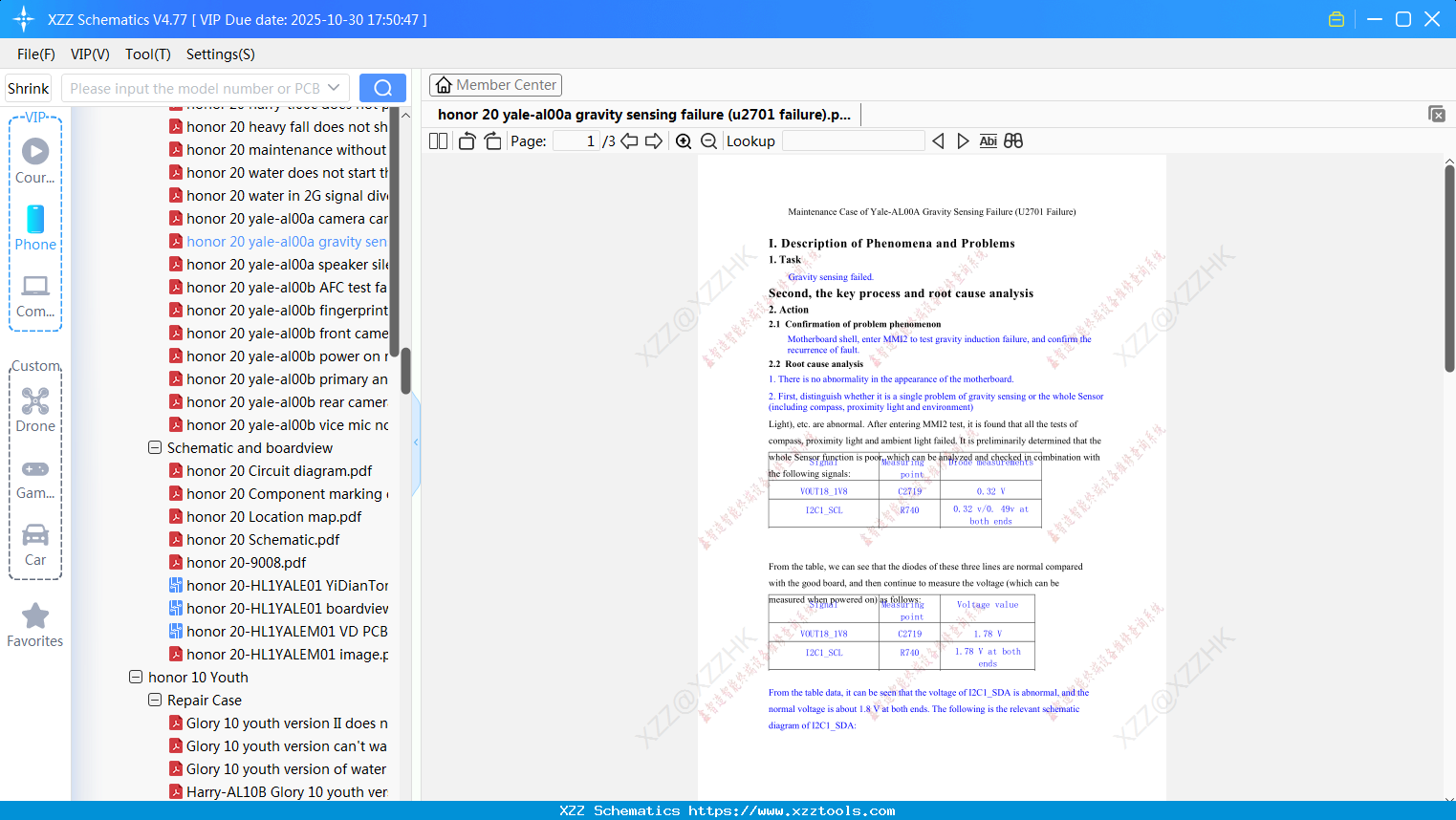Go to previous page arrow
Screen dimensions: 1456x820
(x=629, y=141)
